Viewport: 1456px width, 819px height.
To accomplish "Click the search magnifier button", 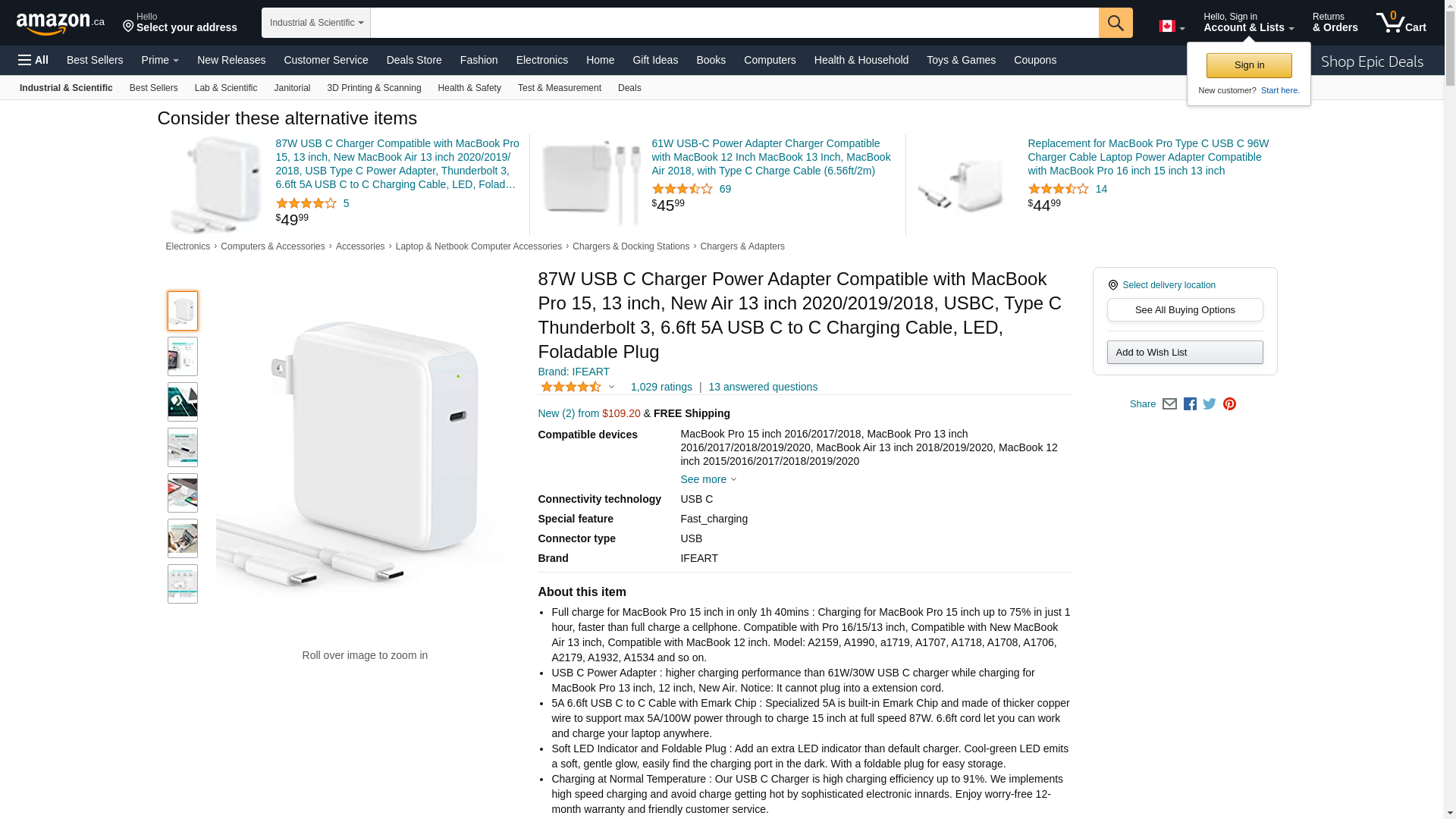I will coord(1116,23).
